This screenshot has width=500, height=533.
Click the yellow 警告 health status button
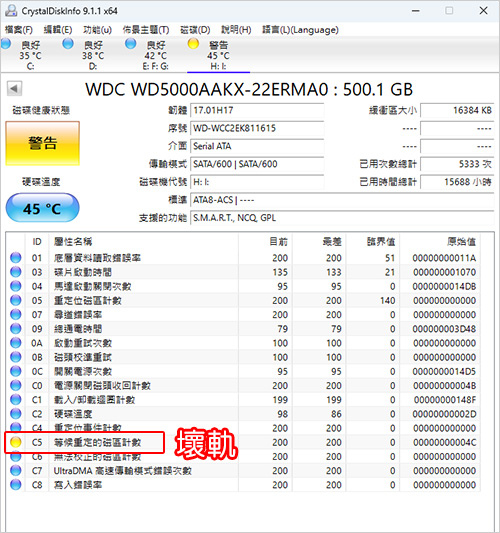pyautogui.click(x=42, y=143)
